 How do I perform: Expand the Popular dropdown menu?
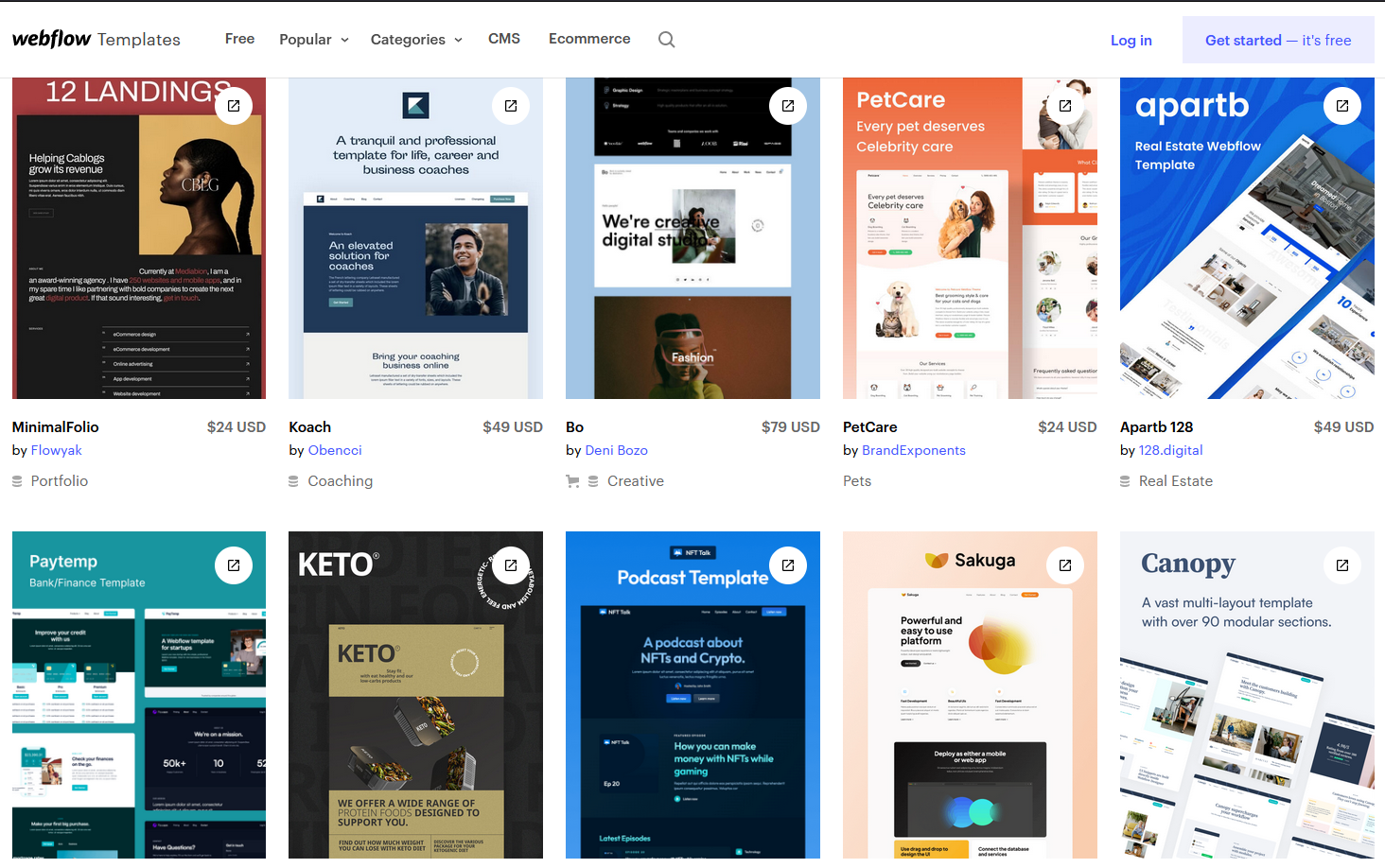point(314,40)
